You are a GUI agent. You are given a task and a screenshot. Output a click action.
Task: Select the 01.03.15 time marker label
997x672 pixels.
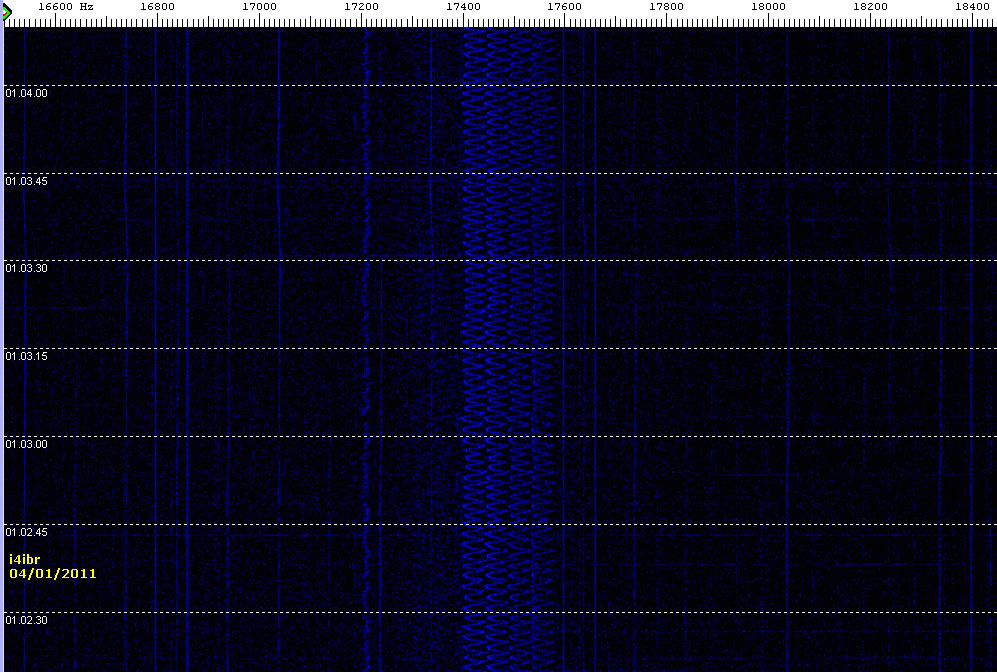(x=26, y=356)
